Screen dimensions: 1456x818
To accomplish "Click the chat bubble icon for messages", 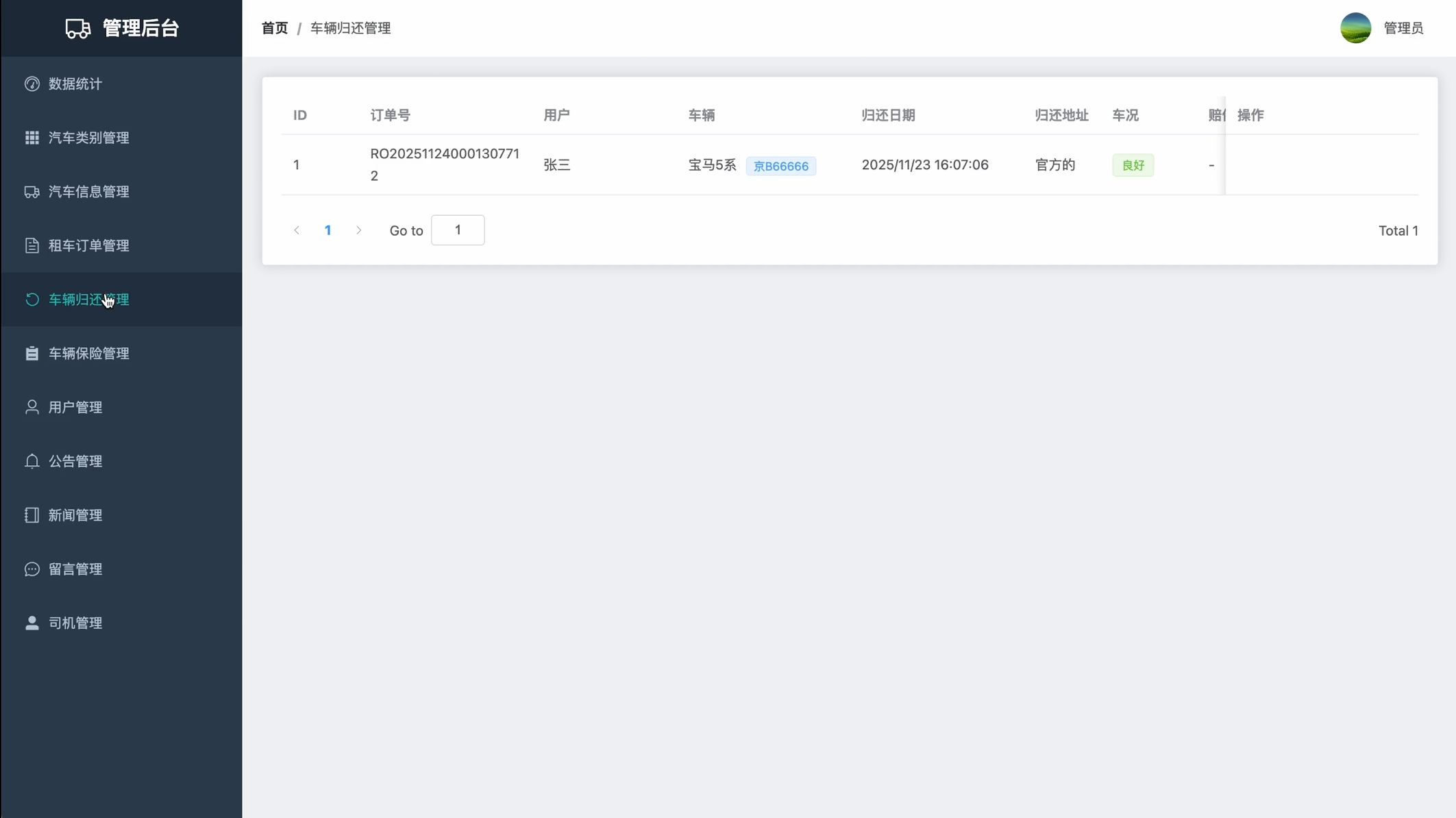I will click(32, 569).
